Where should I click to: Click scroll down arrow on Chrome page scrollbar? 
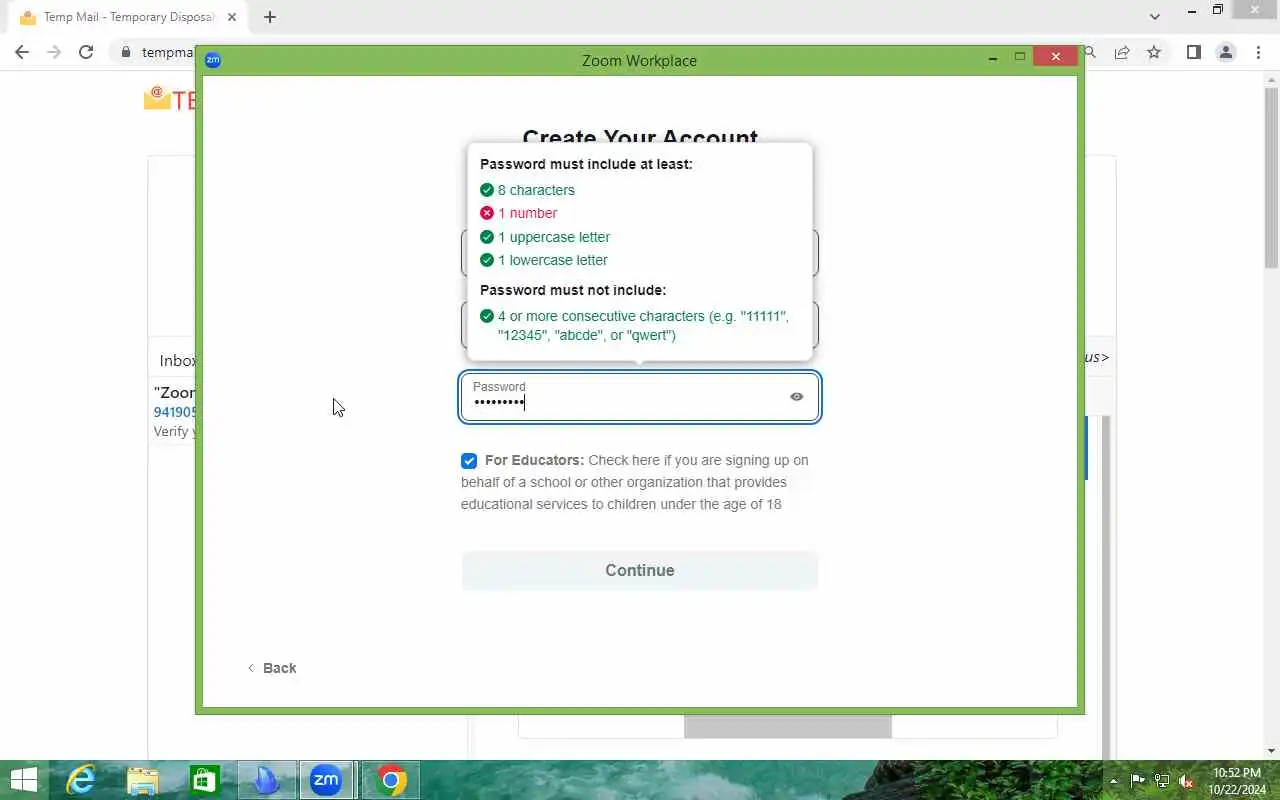coord(1272,751)
